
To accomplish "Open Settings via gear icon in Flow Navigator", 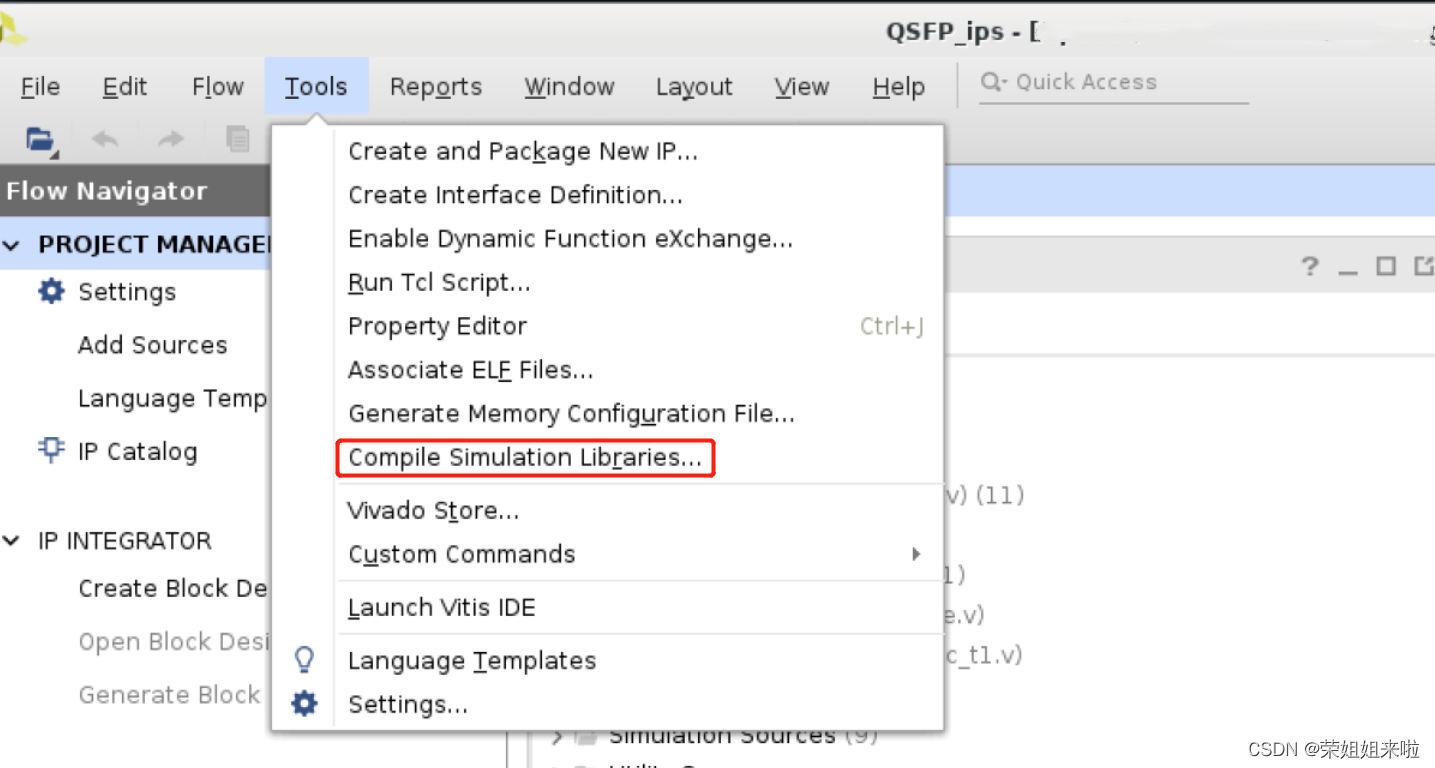I will coord(50,291).
